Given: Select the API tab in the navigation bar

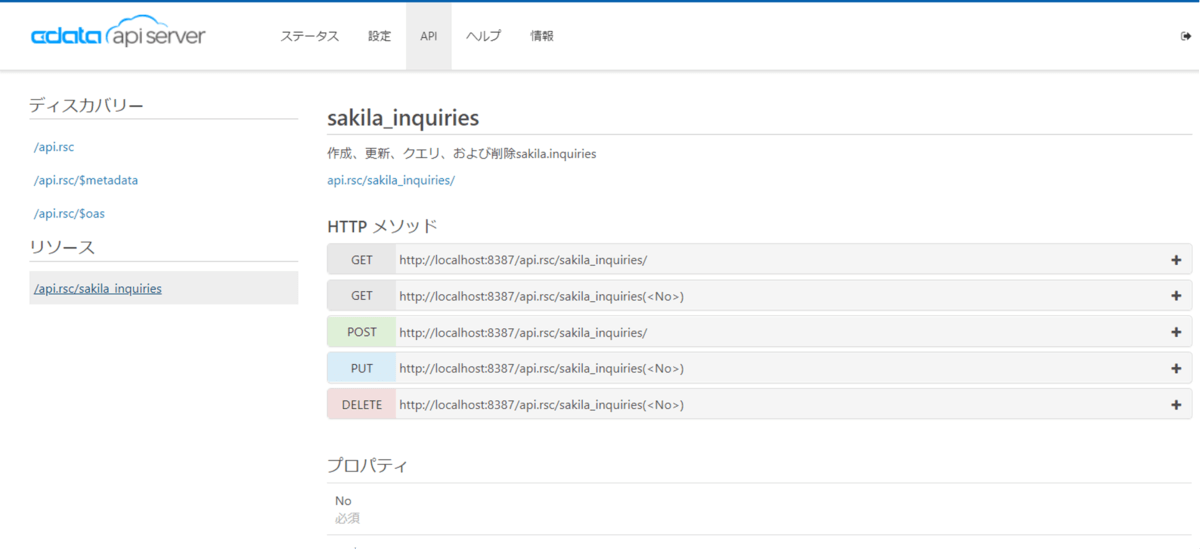Looking at the screenshot, I should (428, 36).
